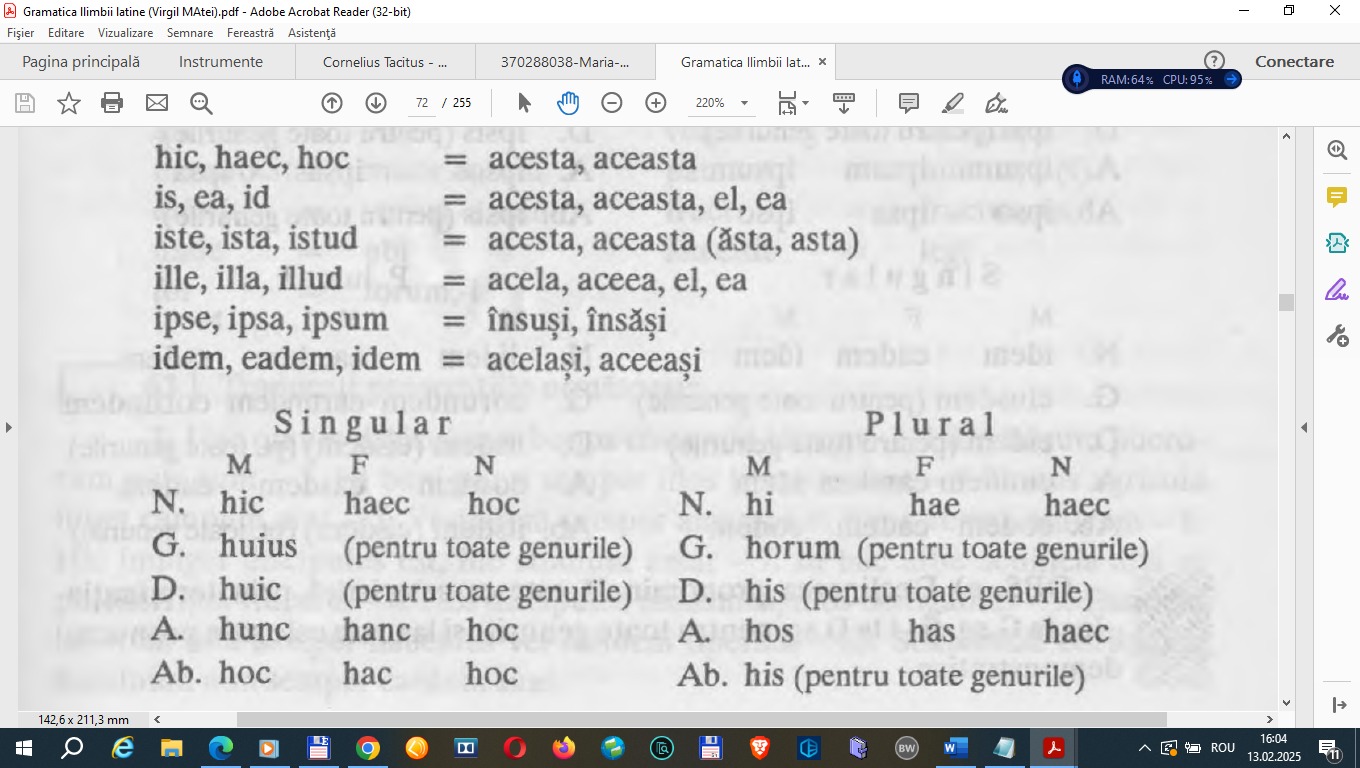
Task: Open the Vizualizare menu
Action: 126,33
